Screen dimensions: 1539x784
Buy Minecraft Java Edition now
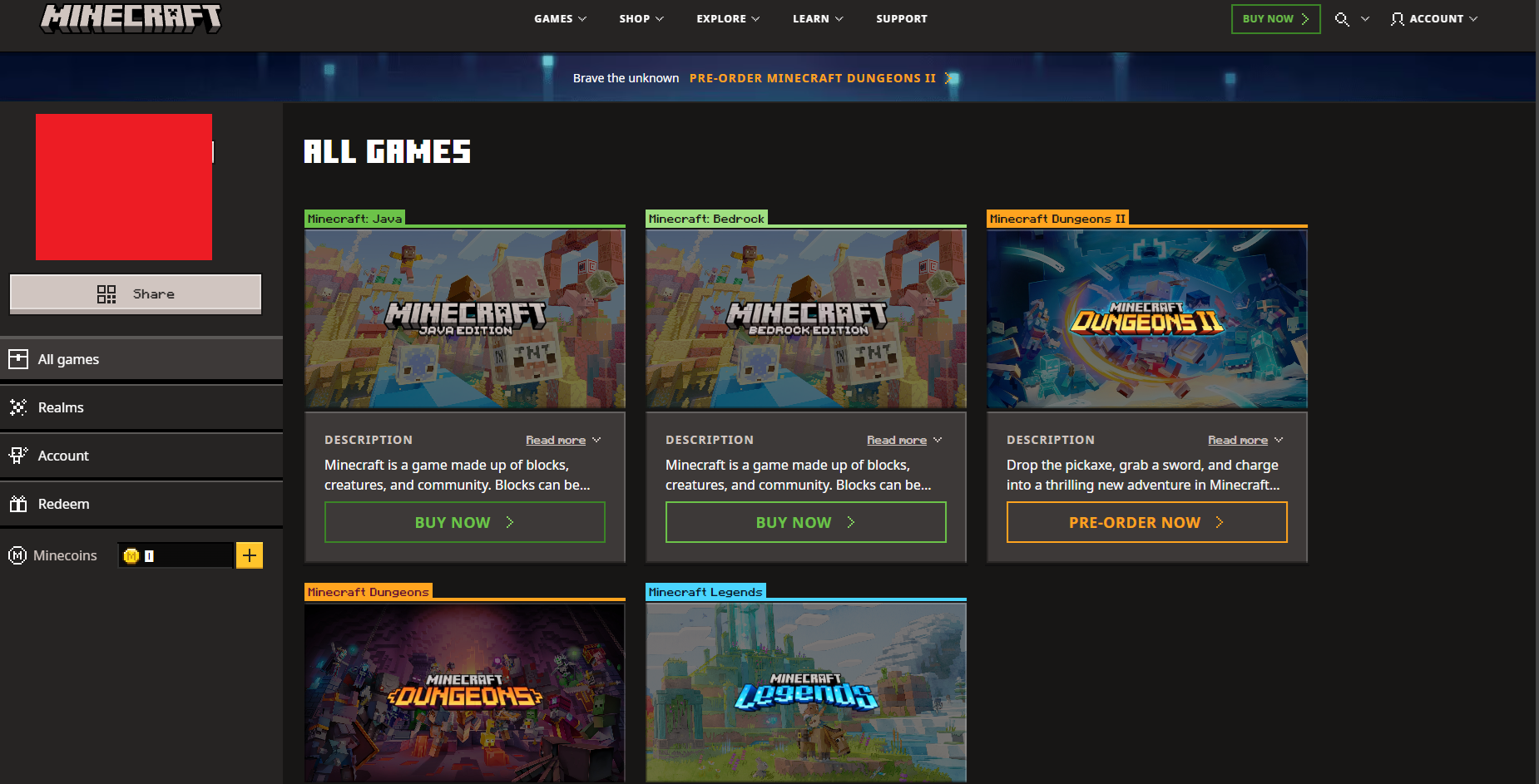point(465,522)
